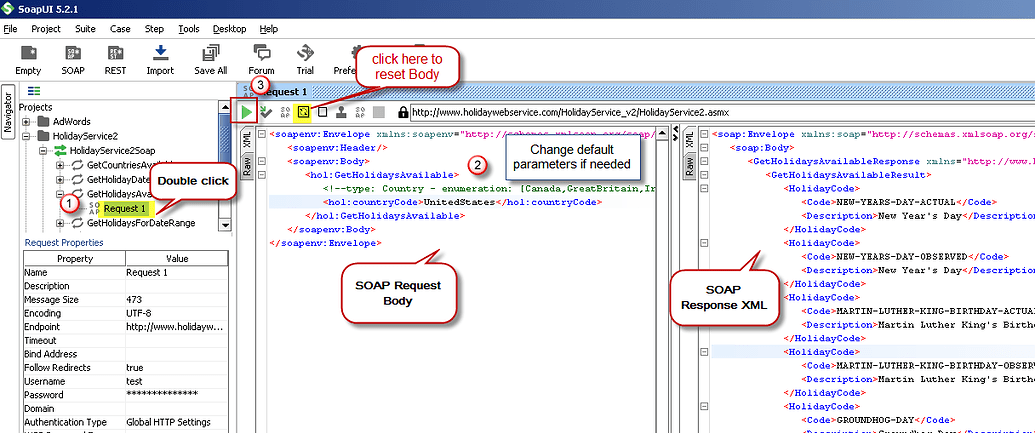Open the Help menu

coord(269,29)
